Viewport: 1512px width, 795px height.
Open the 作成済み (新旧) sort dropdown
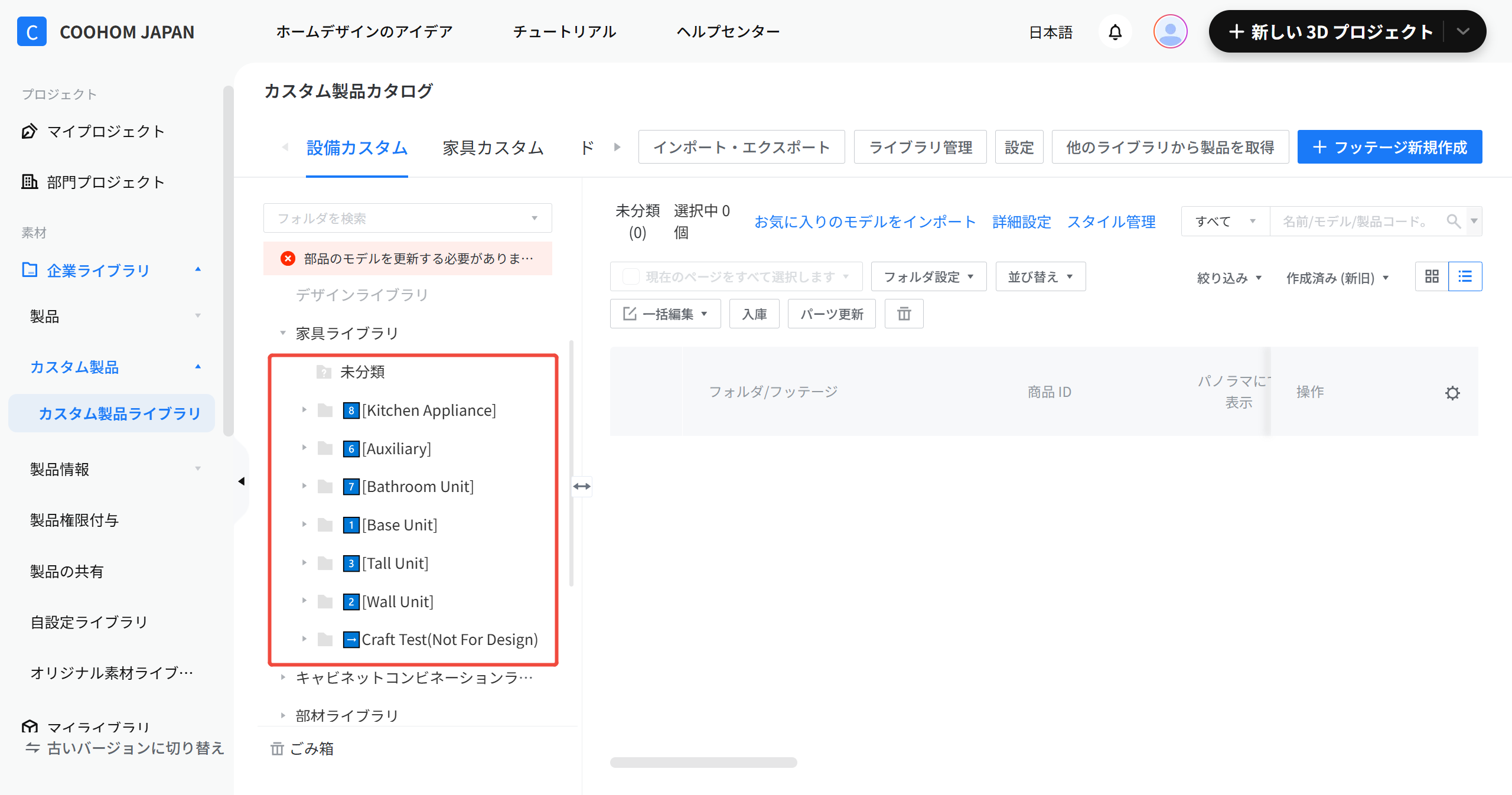pos(1338,278)
